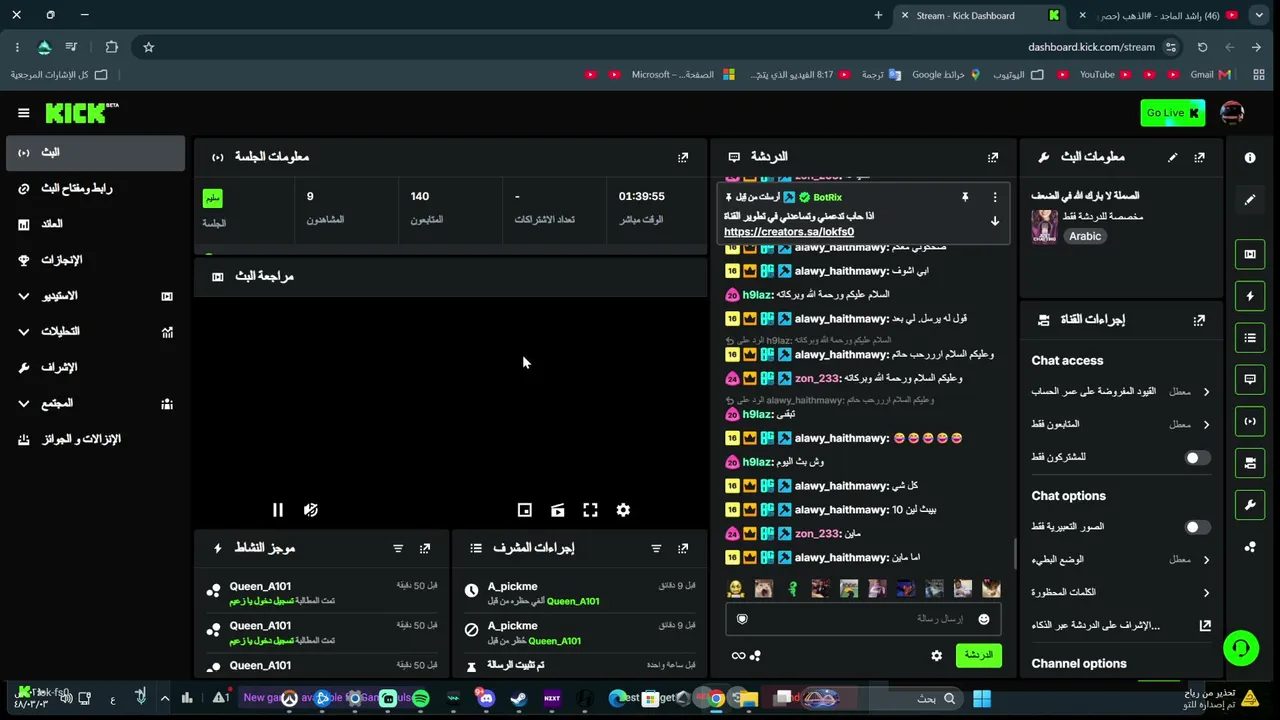The width and height of the screenshot is (1280, 720).
Task: Toggle theater mode on stream preview
Action: 557,510
